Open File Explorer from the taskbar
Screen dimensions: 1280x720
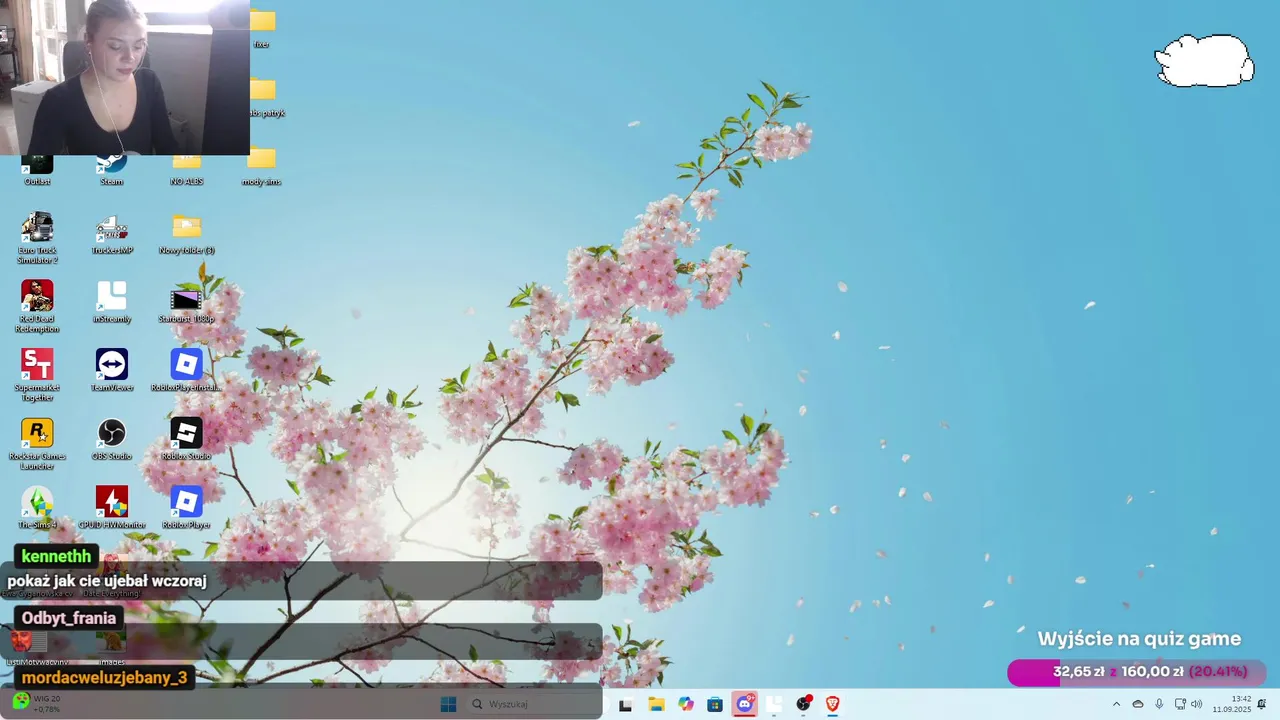[x=656, y=704]
